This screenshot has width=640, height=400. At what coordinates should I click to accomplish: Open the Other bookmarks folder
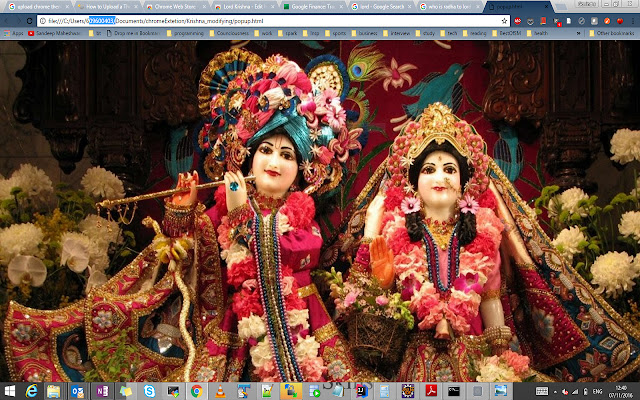coord(612,33)
